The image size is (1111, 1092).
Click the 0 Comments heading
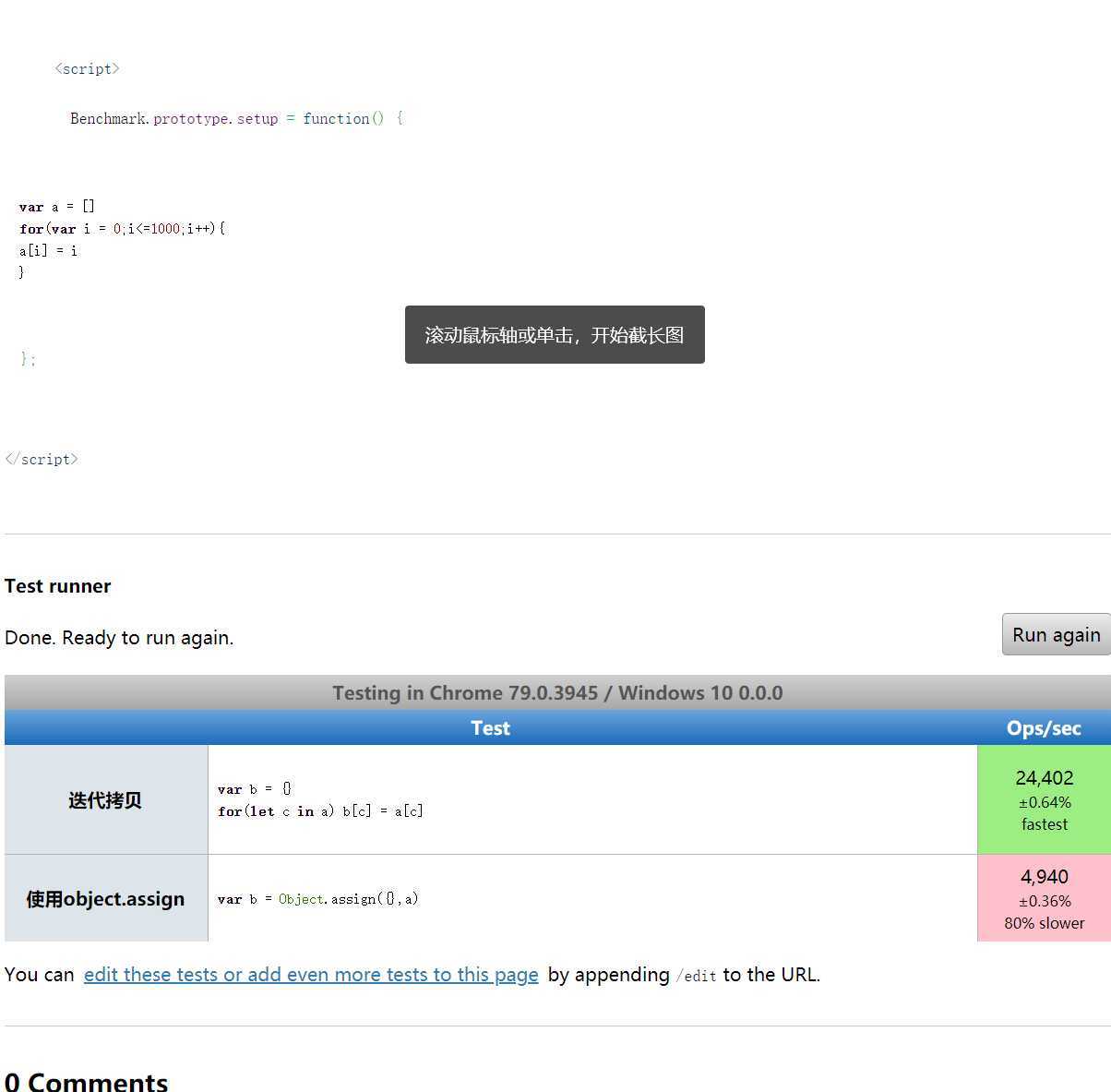[86, 1081]
